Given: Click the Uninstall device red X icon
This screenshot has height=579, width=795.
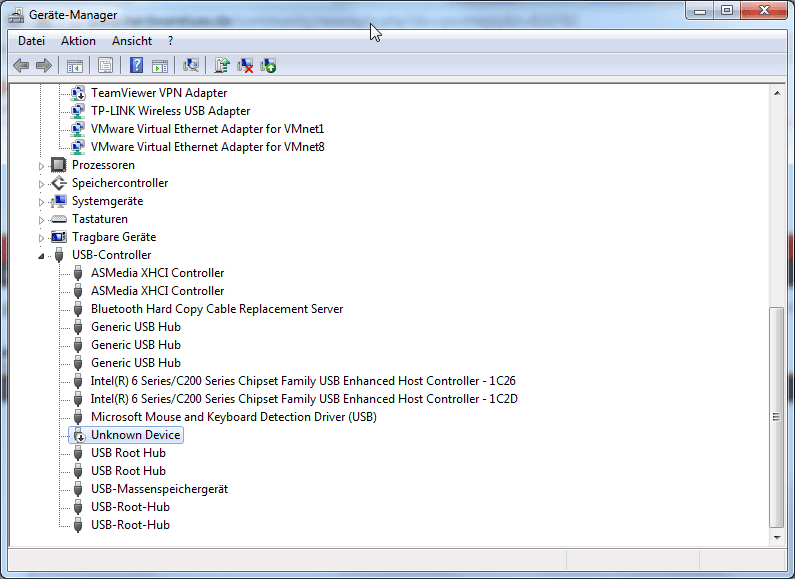Looking at the screenshot, I should click(x=245, y=65).
